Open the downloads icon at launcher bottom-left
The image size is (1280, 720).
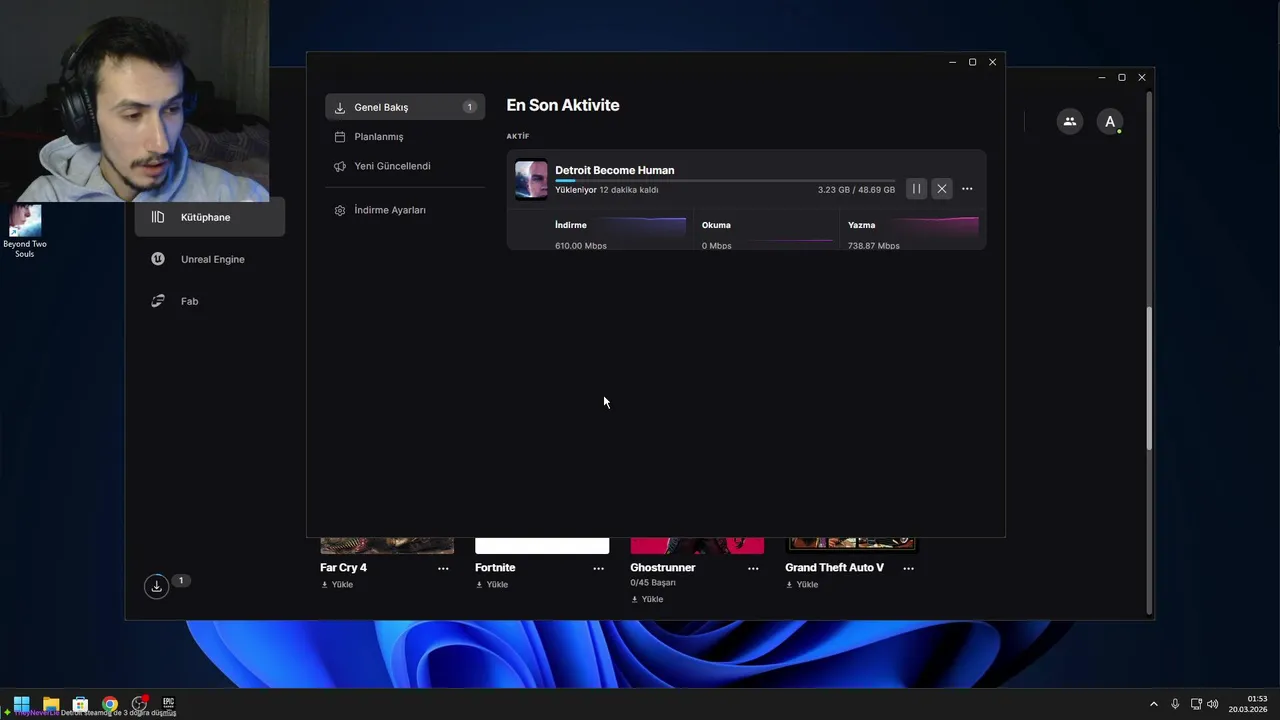(157, 587)
